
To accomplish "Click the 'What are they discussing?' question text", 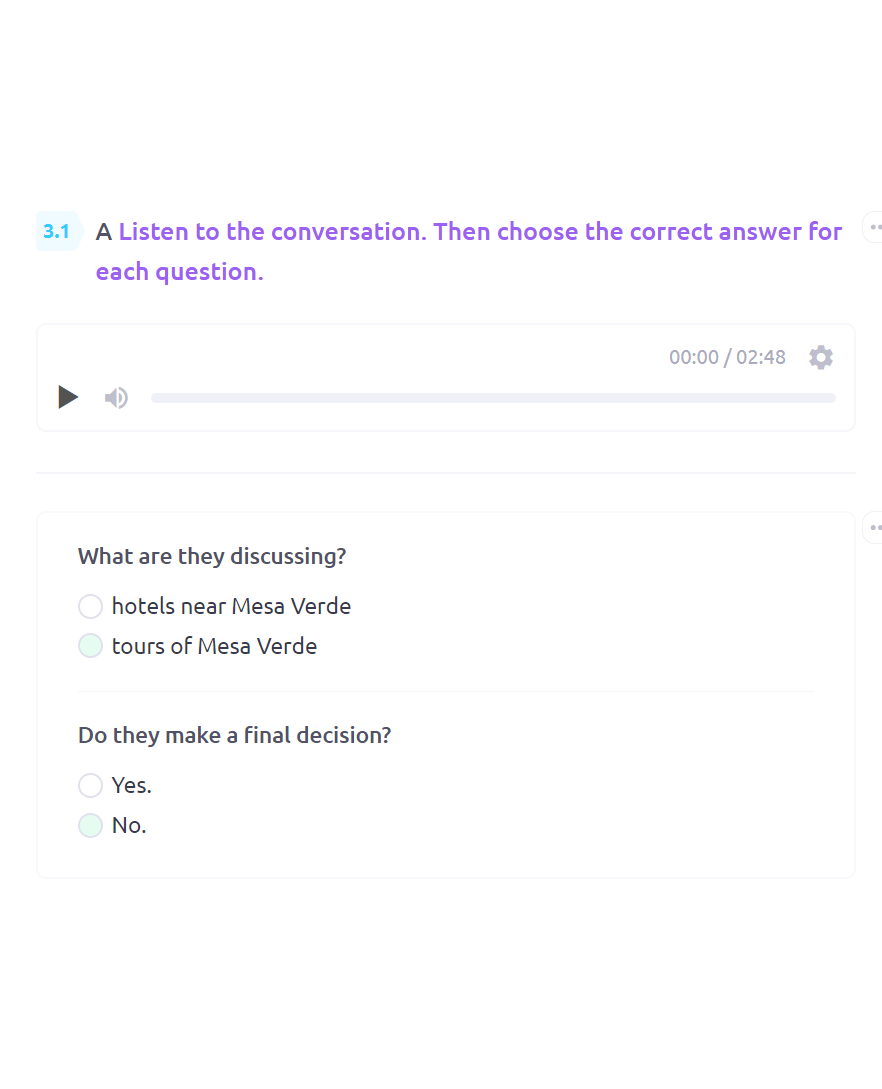I will coord(212,556).
